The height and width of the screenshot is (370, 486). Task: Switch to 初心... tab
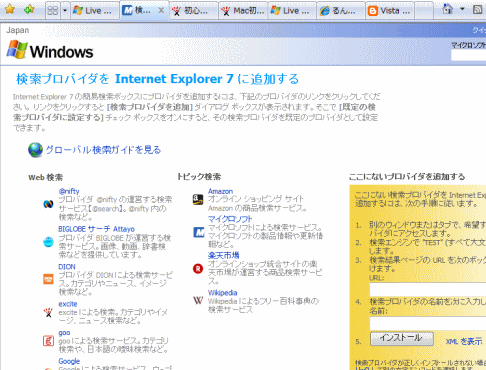(x=194, y=11)
